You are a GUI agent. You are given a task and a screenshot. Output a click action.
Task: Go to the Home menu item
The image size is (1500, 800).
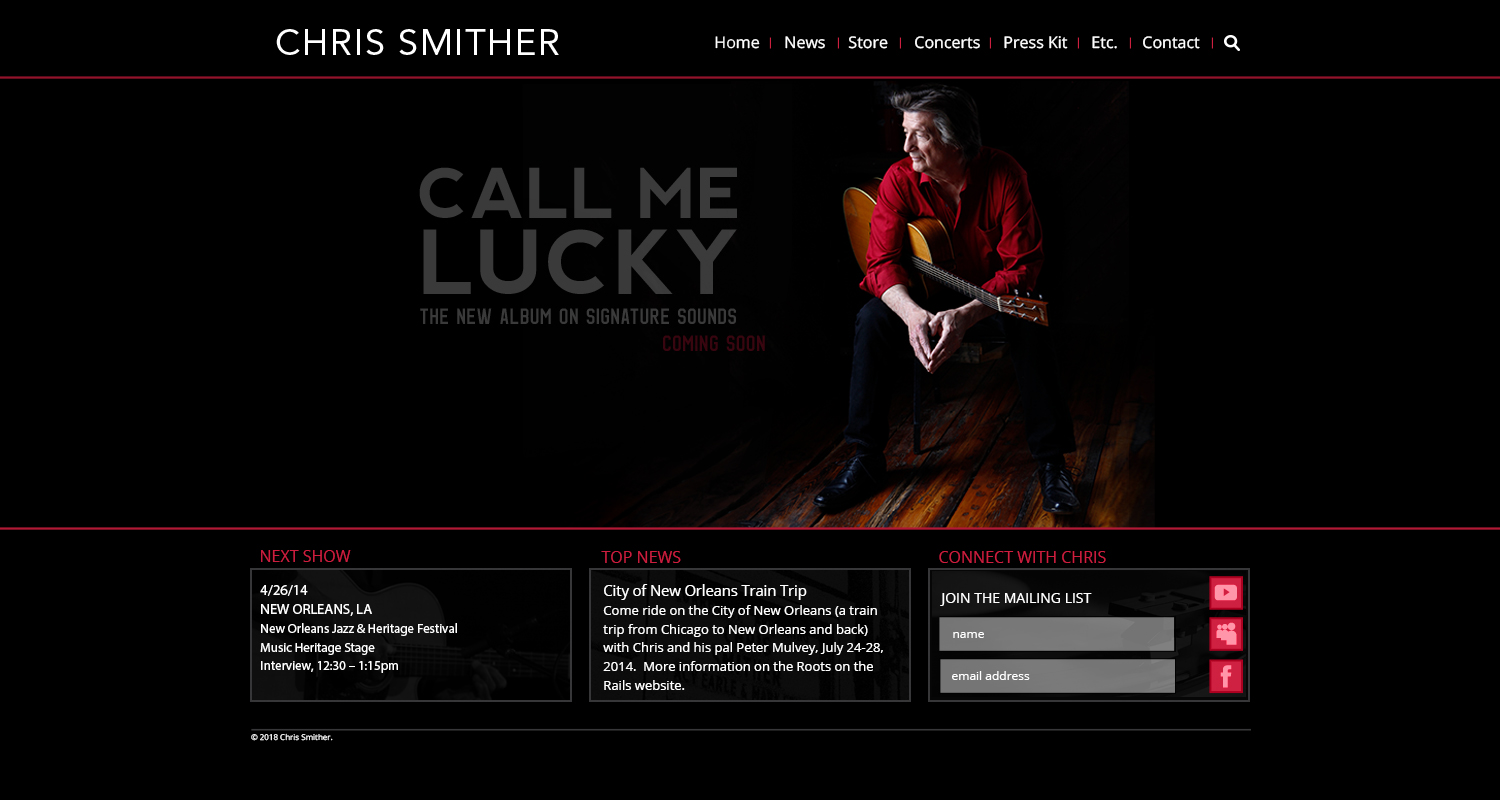click(737, 42)
